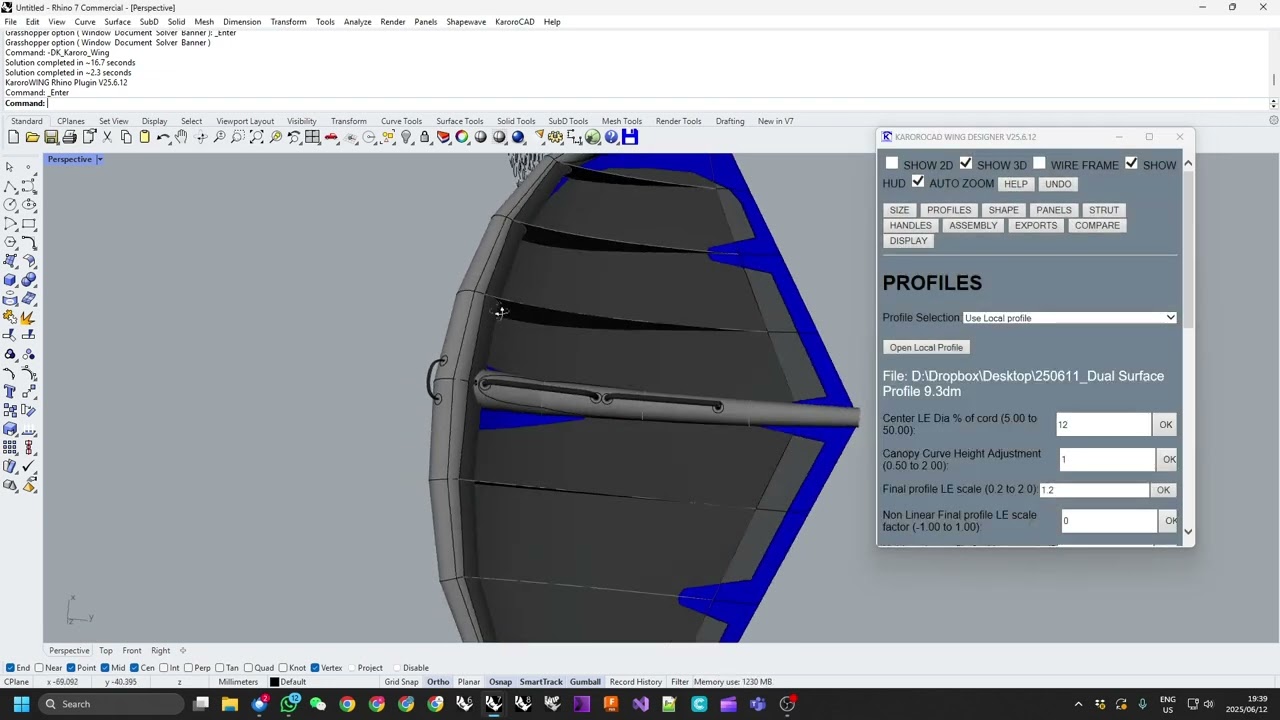Toggle the SHOW 2D checkbox
Viewport: 1280px width, 720px height.
click(x=892, y=164)
